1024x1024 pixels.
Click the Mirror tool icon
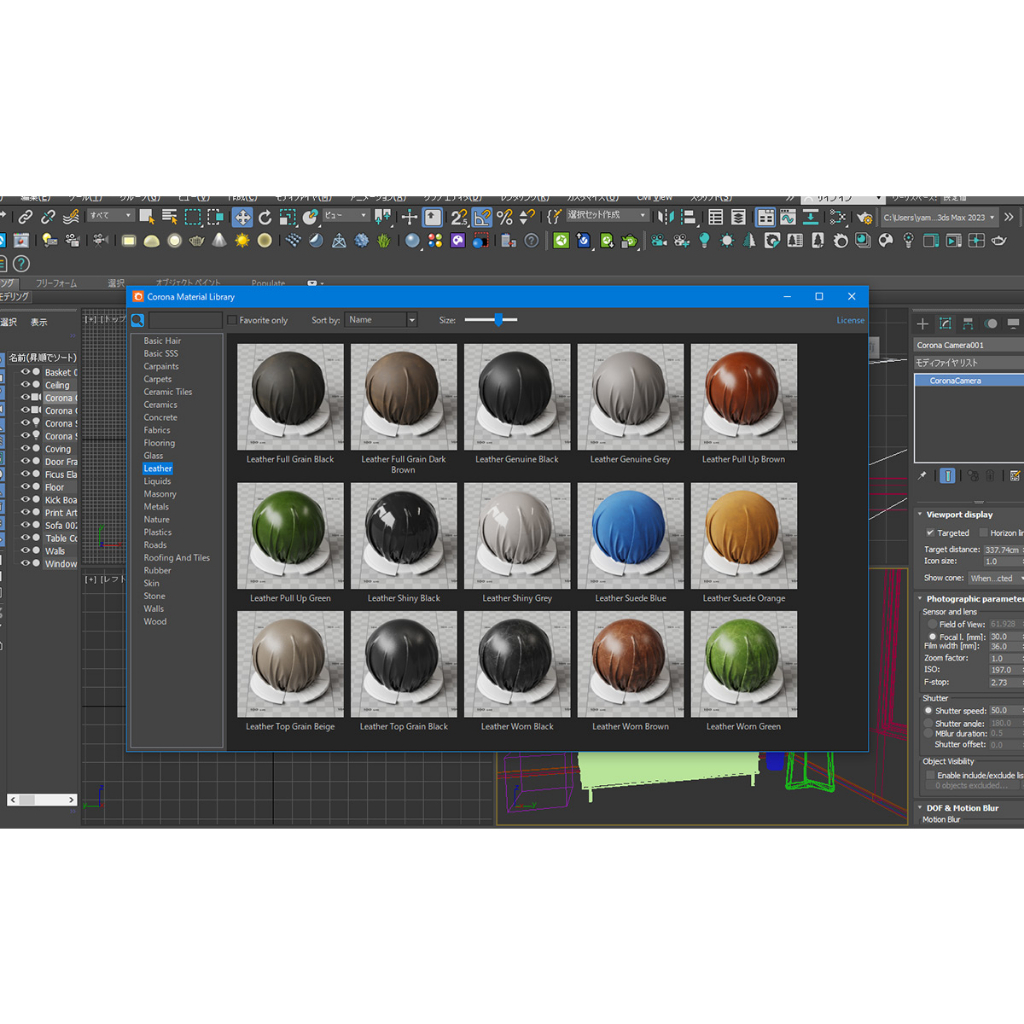(x=665, y=217)
